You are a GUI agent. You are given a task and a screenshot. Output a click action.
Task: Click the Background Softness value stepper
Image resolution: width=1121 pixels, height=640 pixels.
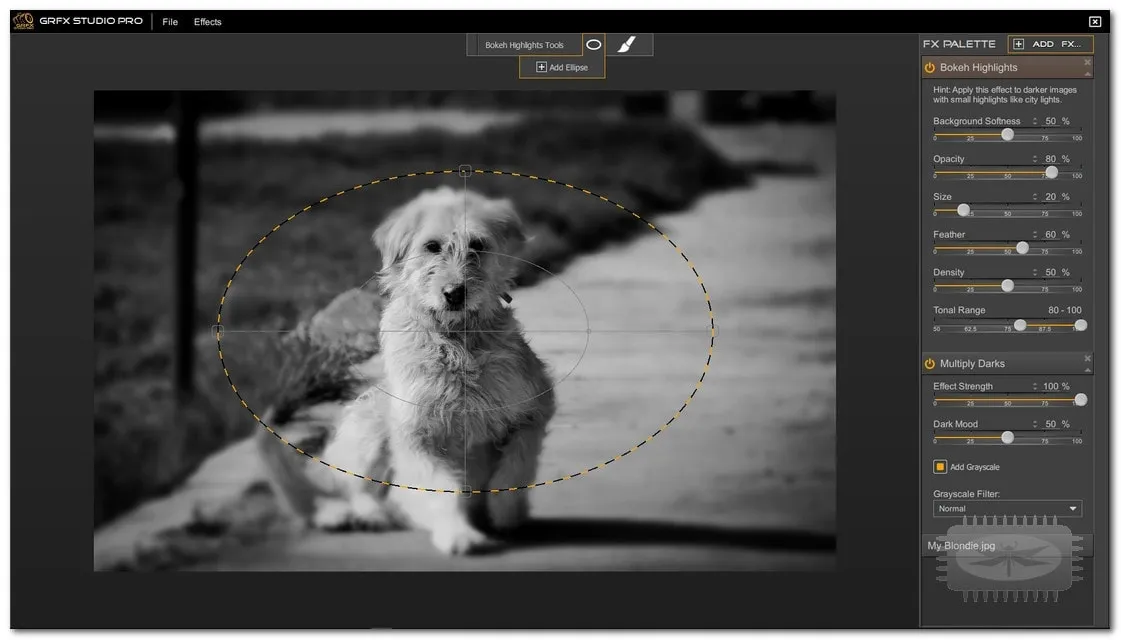(1034, 121)
